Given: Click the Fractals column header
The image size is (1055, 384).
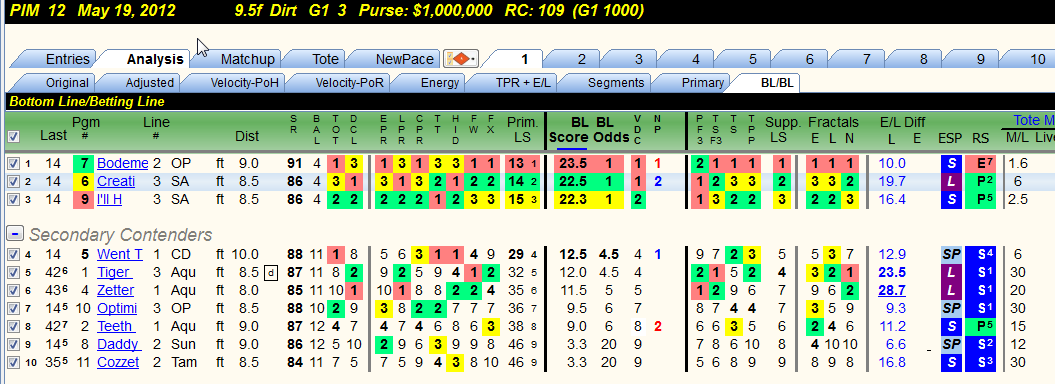Looking at the screenshot, I should coord(833,122).
